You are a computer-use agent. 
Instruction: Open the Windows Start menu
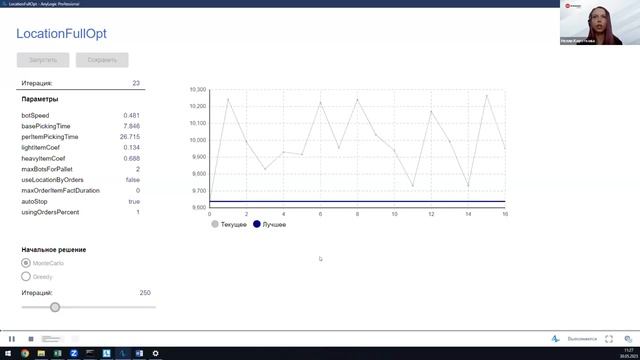point(8,353)
